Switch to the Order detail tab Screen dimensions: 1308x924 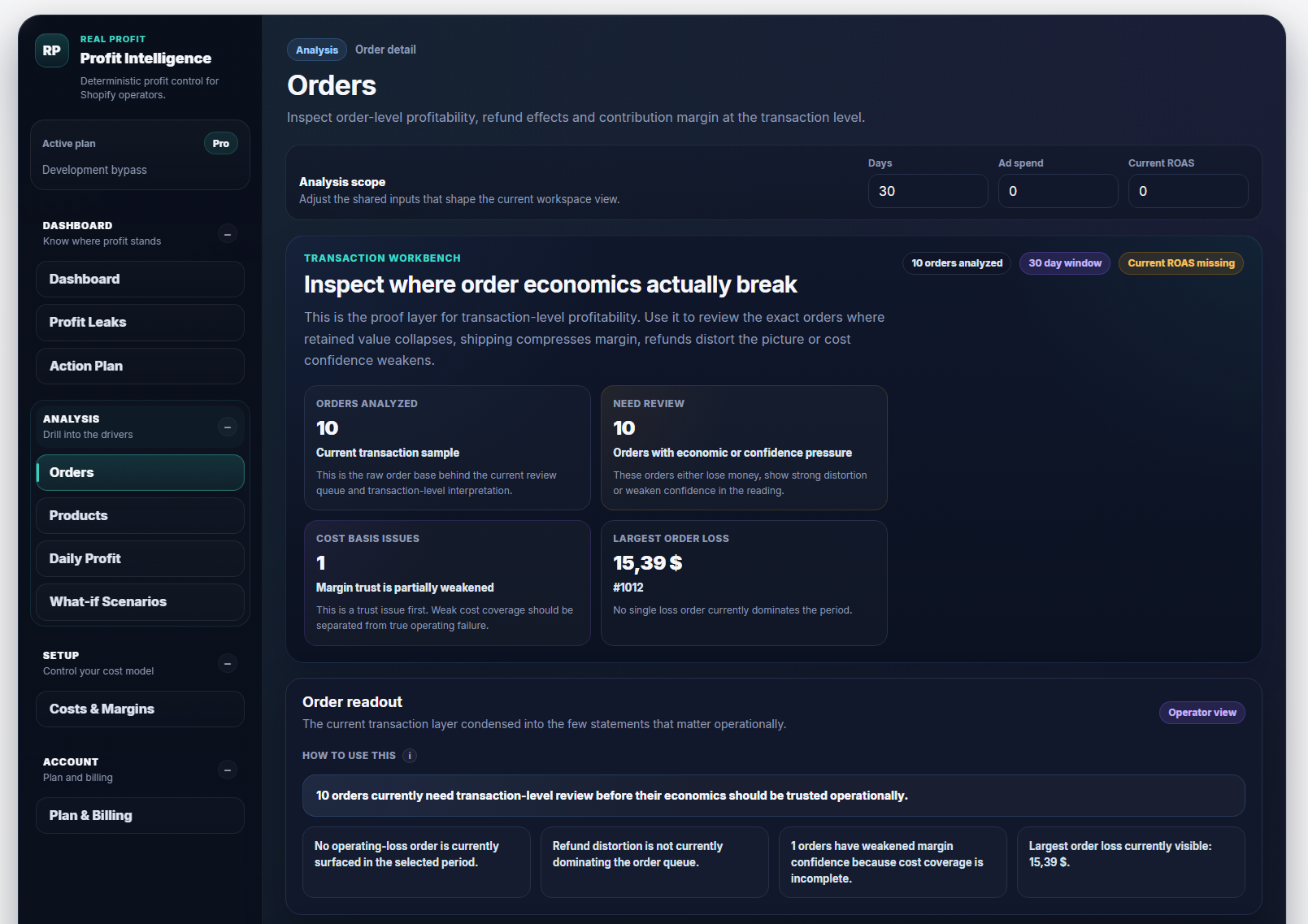[x=385, y=50]
